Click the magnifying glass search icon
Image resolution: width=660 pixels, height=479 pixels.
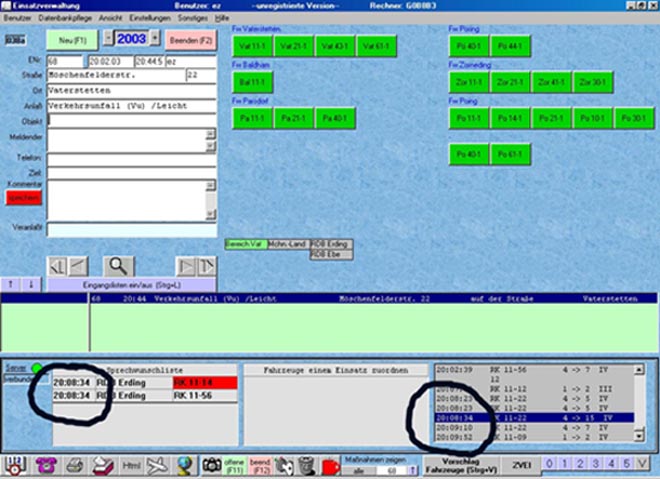click(x=118, y=266)
